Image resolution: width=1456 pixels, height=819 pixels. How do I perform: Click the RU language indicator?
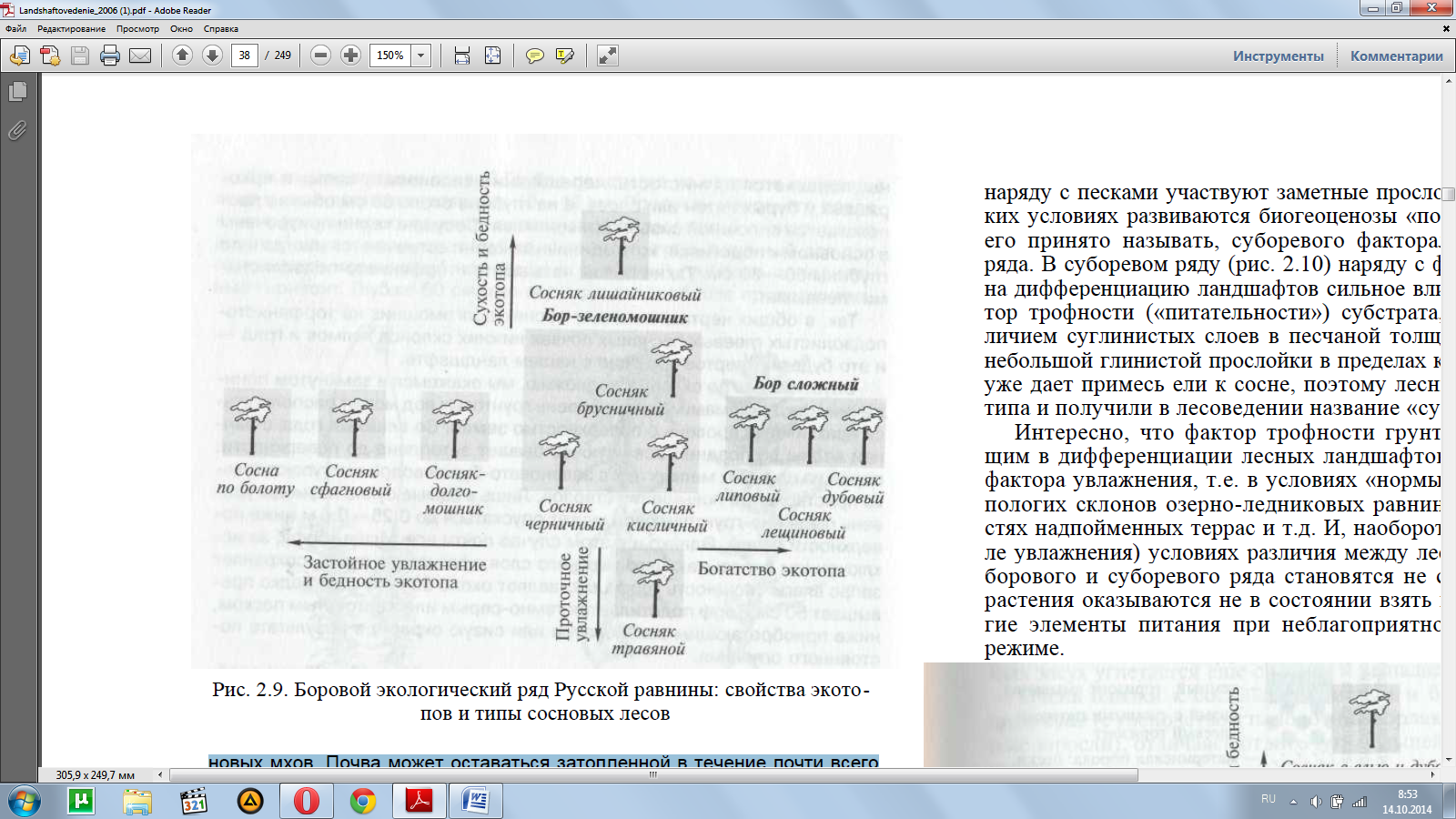[1269, 799]
